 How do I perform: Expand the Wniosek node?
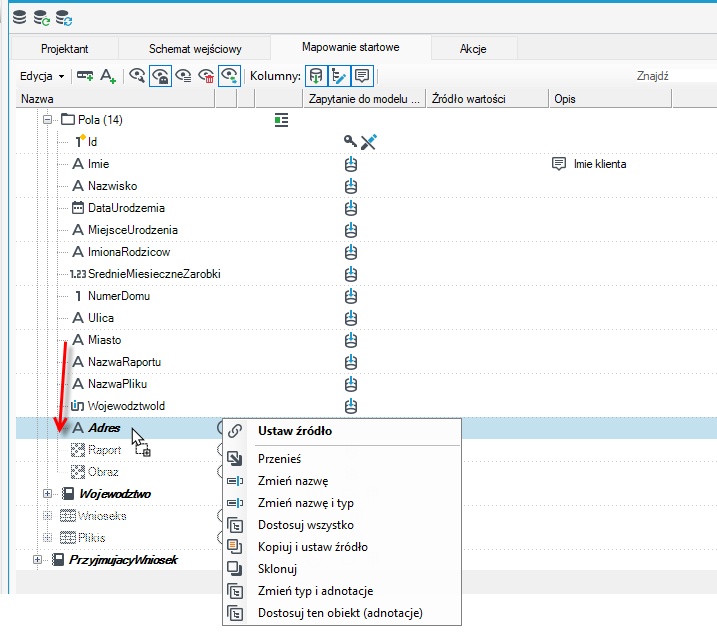47,516
